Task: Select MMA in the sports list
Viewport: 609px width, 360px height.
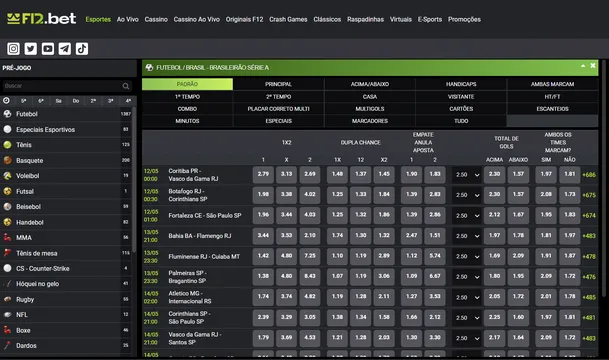Action: coord(66,237)
